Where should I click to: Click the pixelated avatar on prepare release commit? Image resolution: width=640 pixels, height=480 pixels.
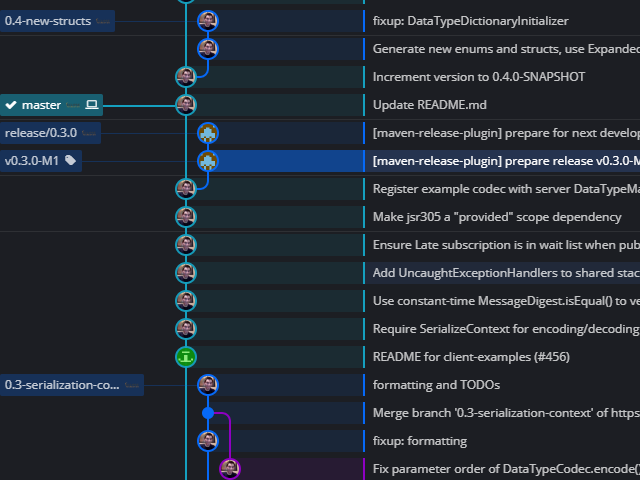(x=208, y=161)
